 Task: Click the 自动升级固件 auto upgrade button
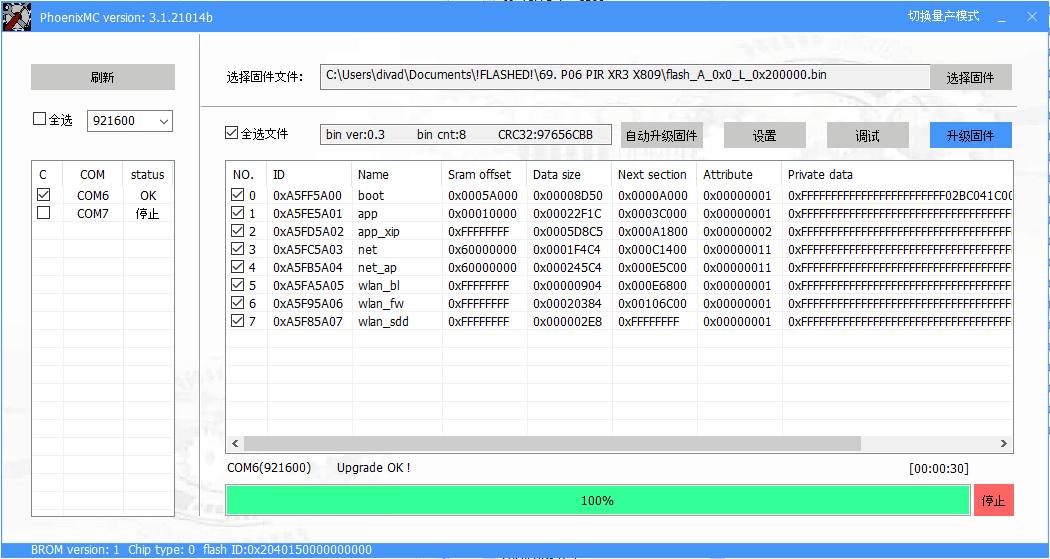pyautogui.click(x=662, y=135)
